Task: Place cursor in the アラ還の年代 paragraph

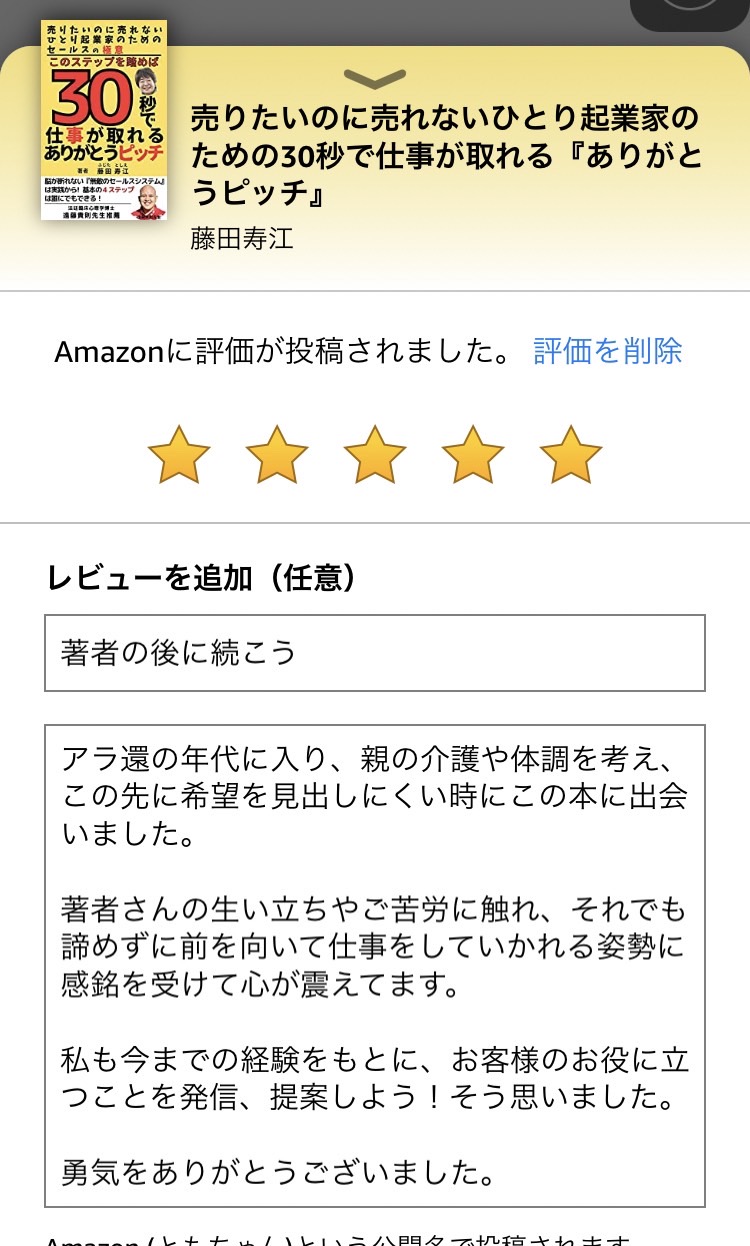Action: (375, 796)
